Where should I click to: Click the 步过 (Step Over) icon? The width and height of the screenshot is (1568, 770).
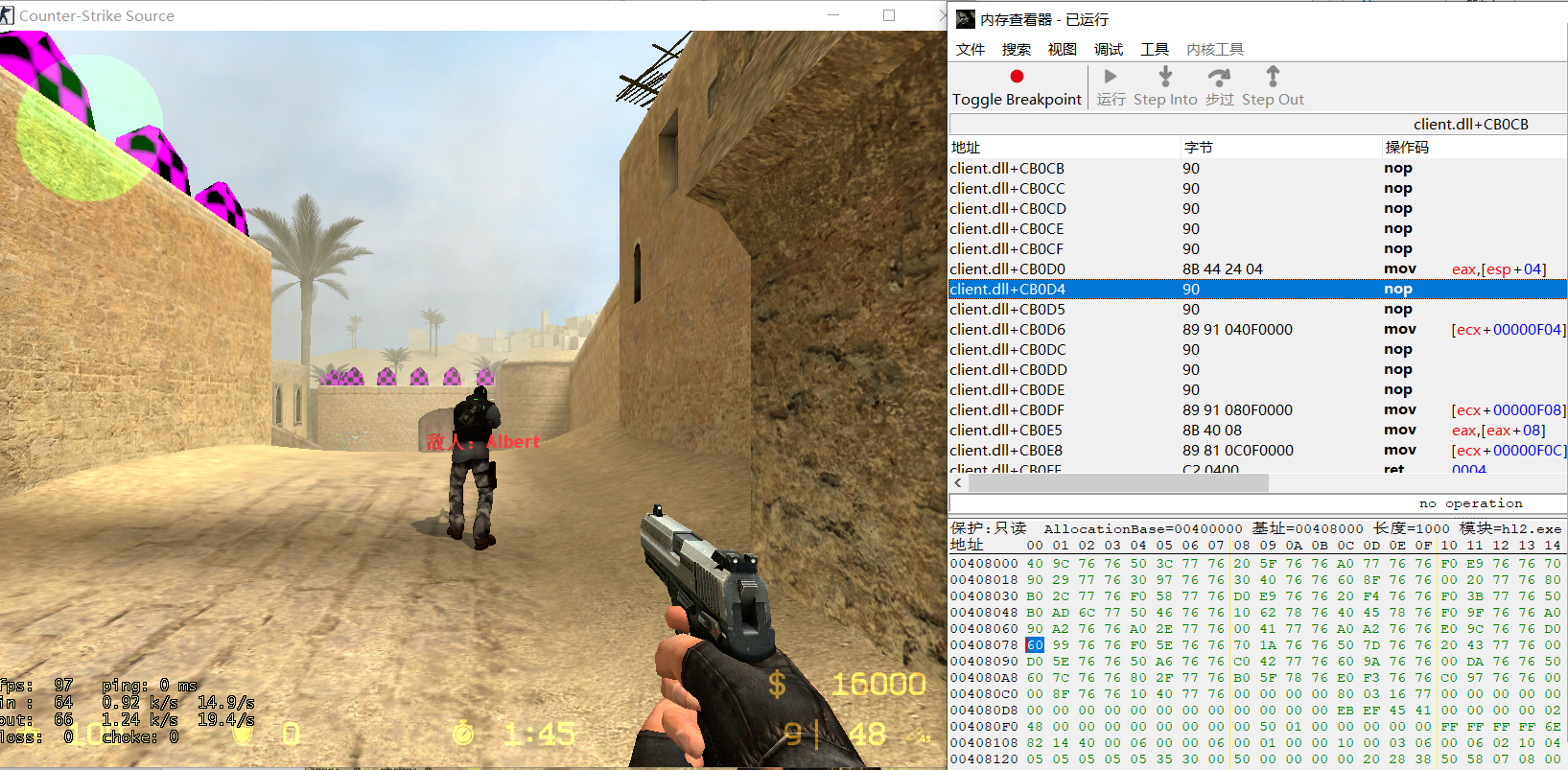(x=1219, y=77)
